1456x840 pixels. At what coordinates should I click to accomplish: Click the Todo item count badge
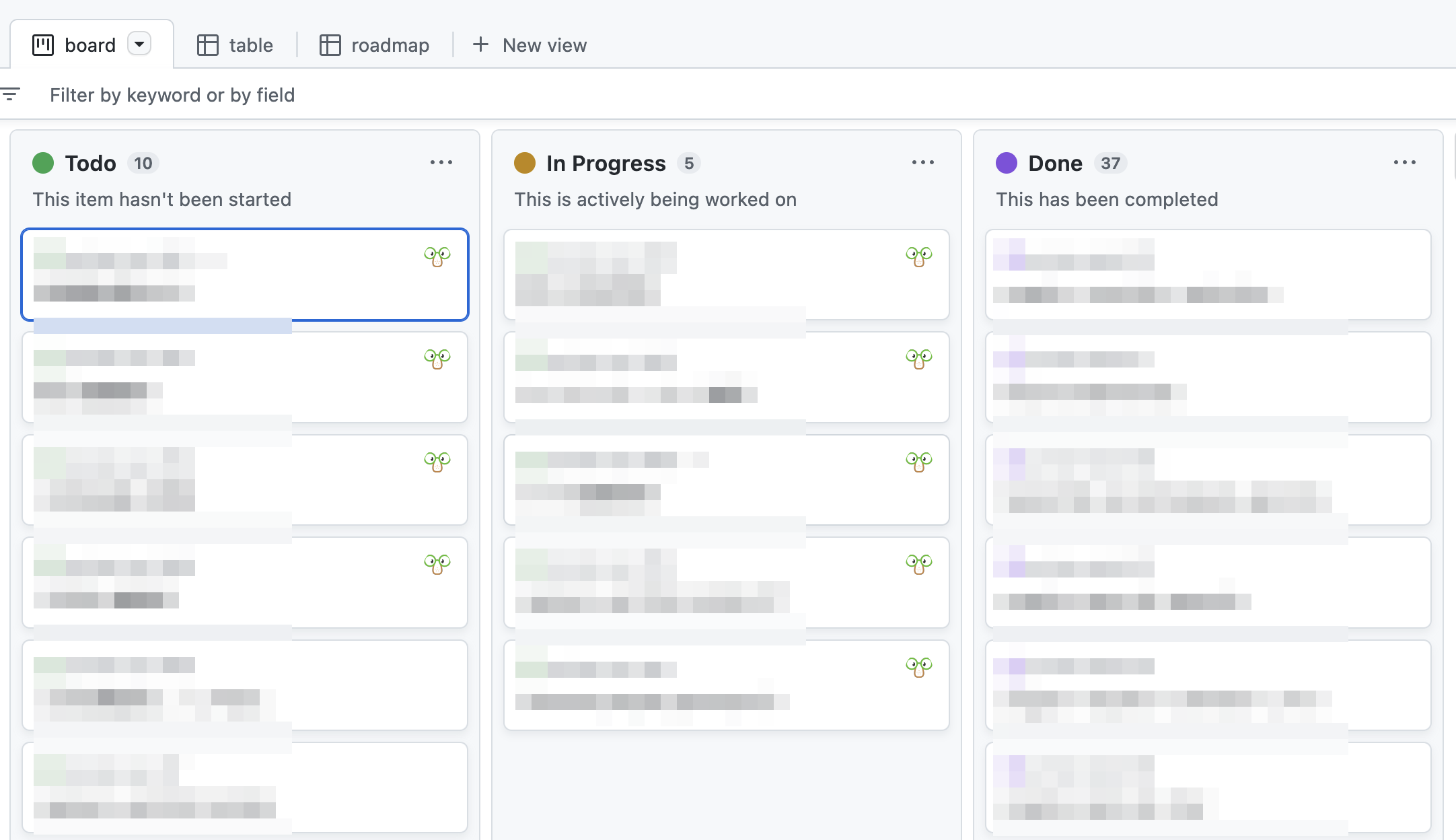click(143, 164)
